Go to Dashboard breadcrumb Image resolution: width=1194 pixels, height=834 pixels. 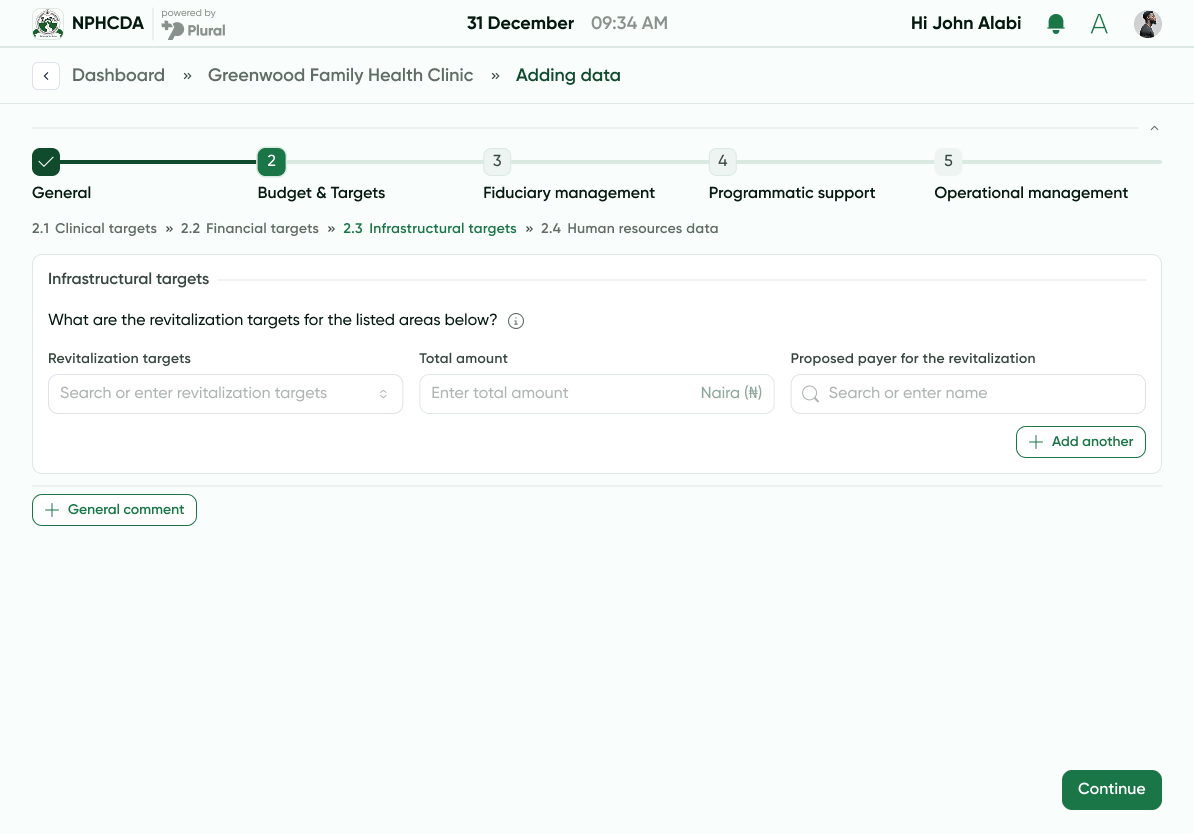[118, 75]
